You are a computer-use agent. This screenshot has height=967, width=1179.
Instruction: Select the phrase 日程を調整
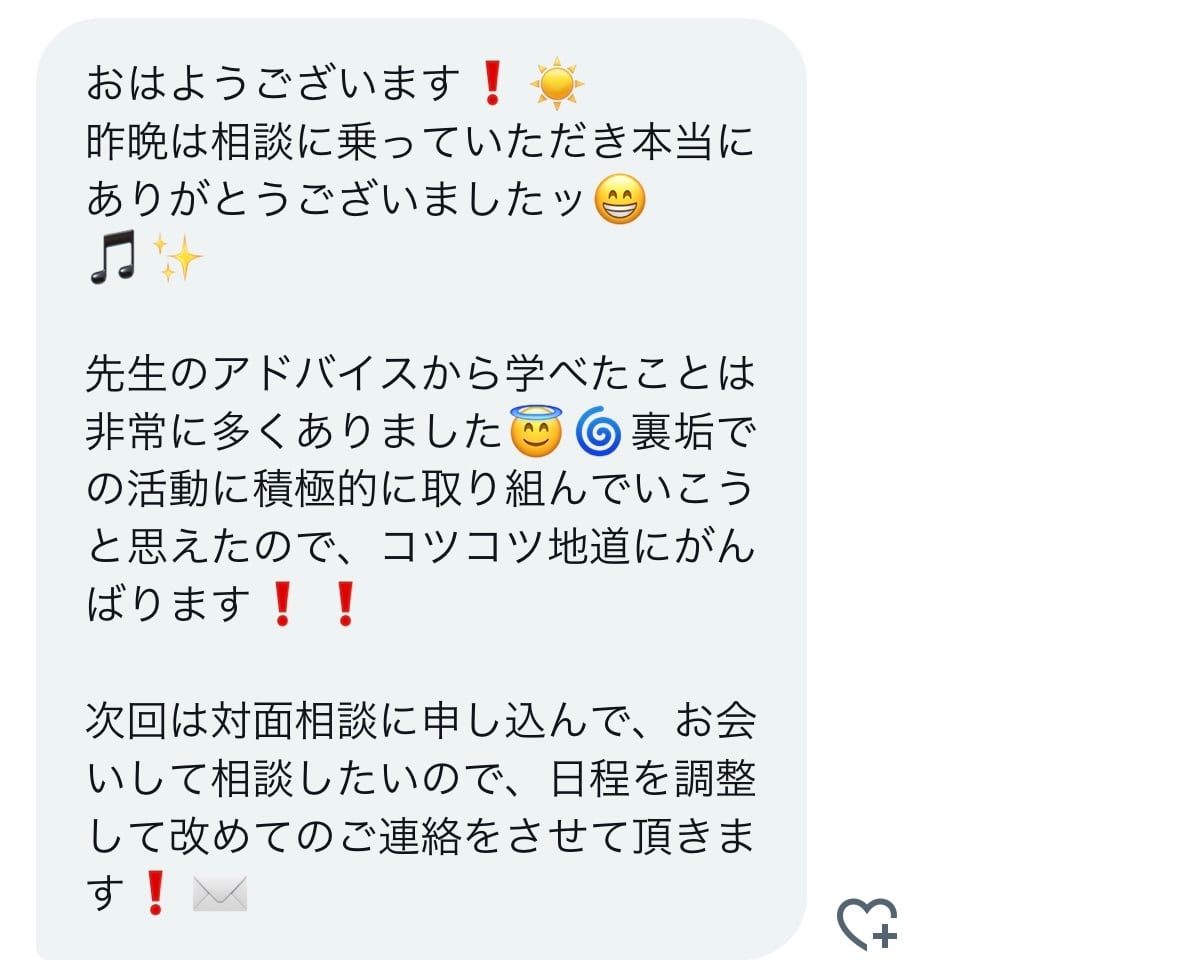click(653, 778)
